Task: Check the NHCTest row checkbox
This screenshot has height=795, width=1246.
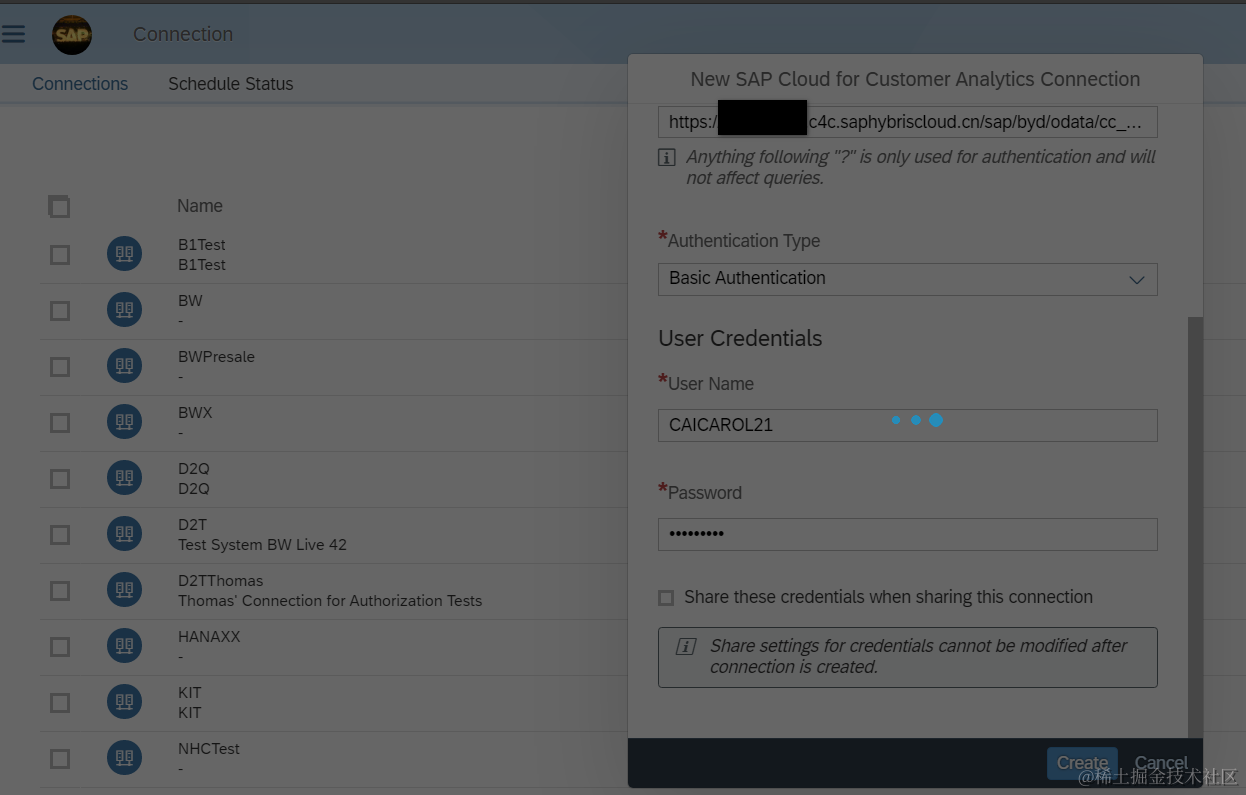Action: [x=60, y=759]
